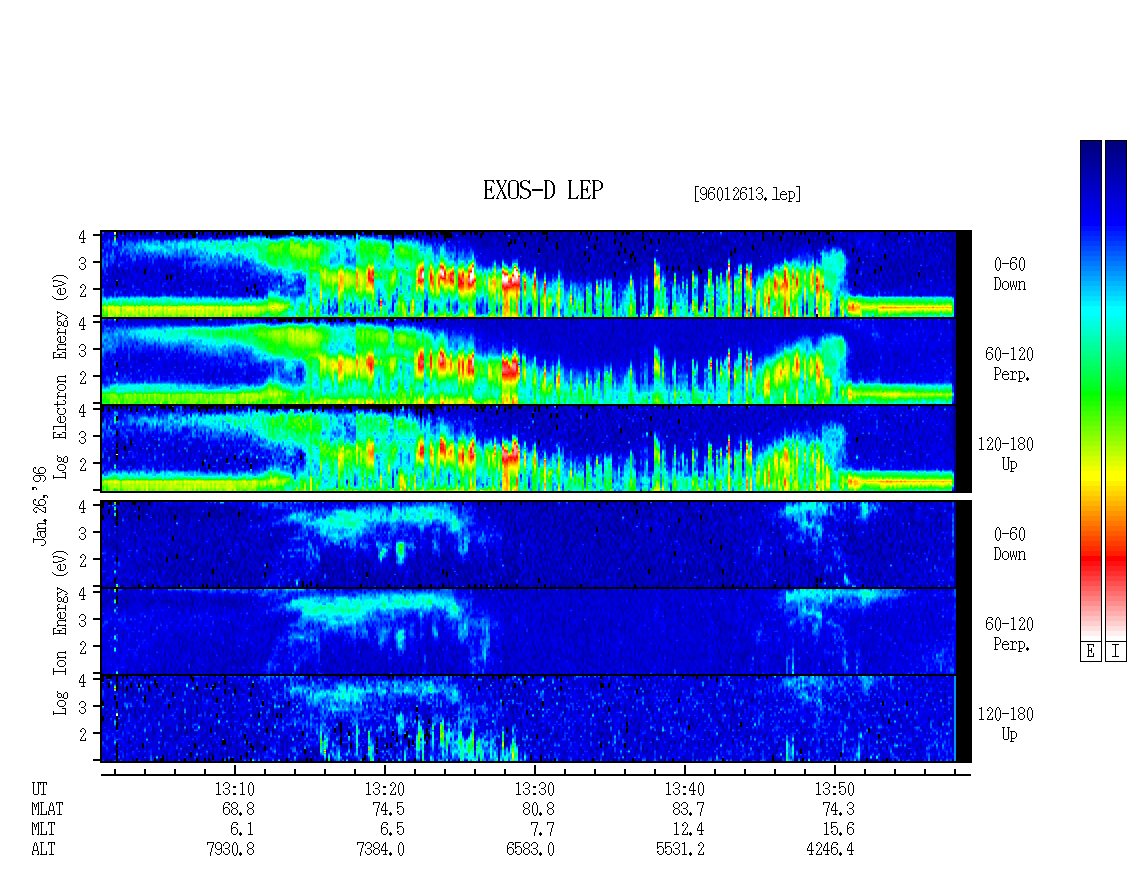The image size is (1130, 875).
Task: Click the electron panel 60-120 Perp. label
Action: click(1009, 364)
